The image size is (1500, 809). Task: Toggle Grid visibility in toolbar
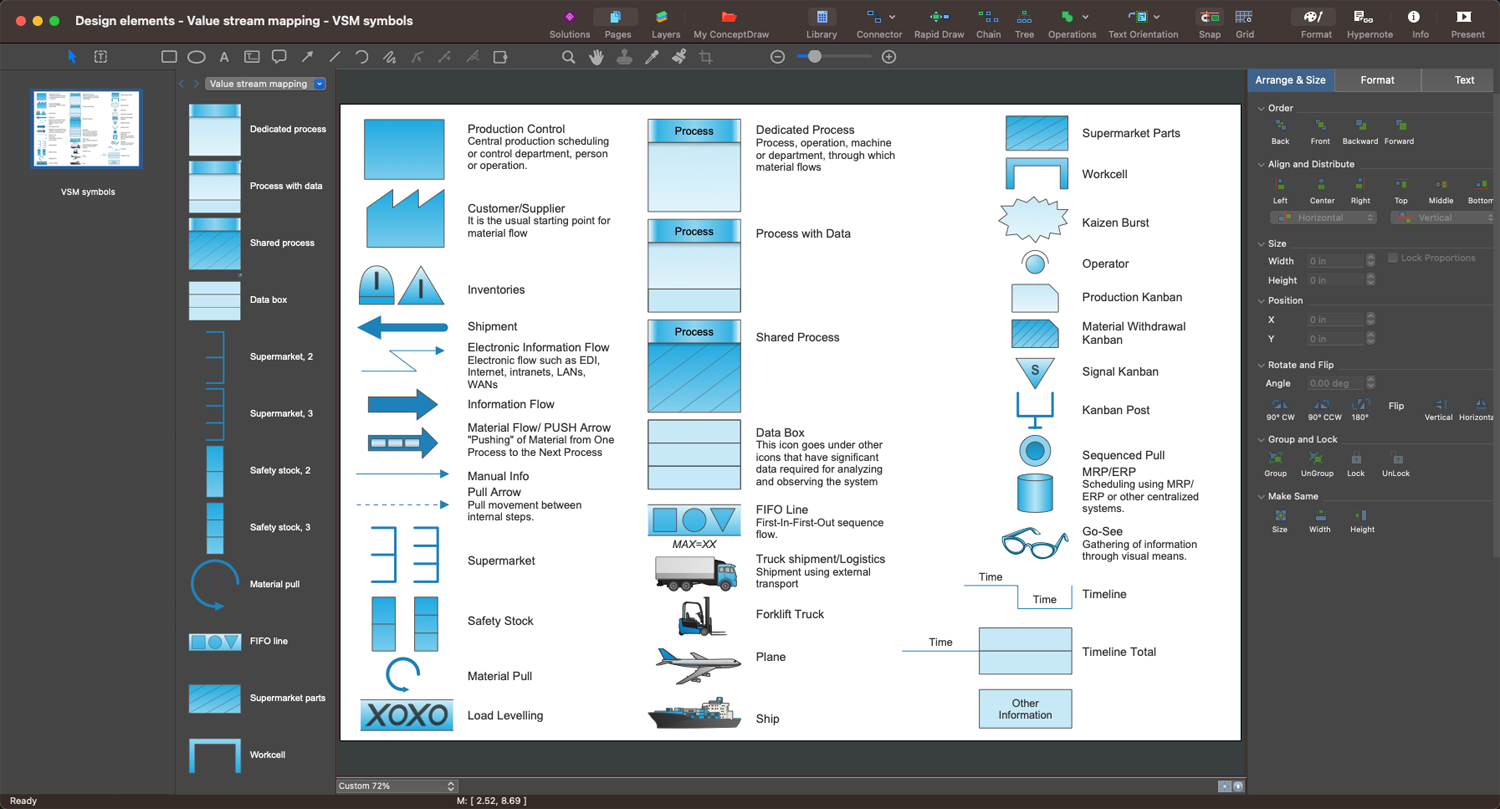(1244, 18)
